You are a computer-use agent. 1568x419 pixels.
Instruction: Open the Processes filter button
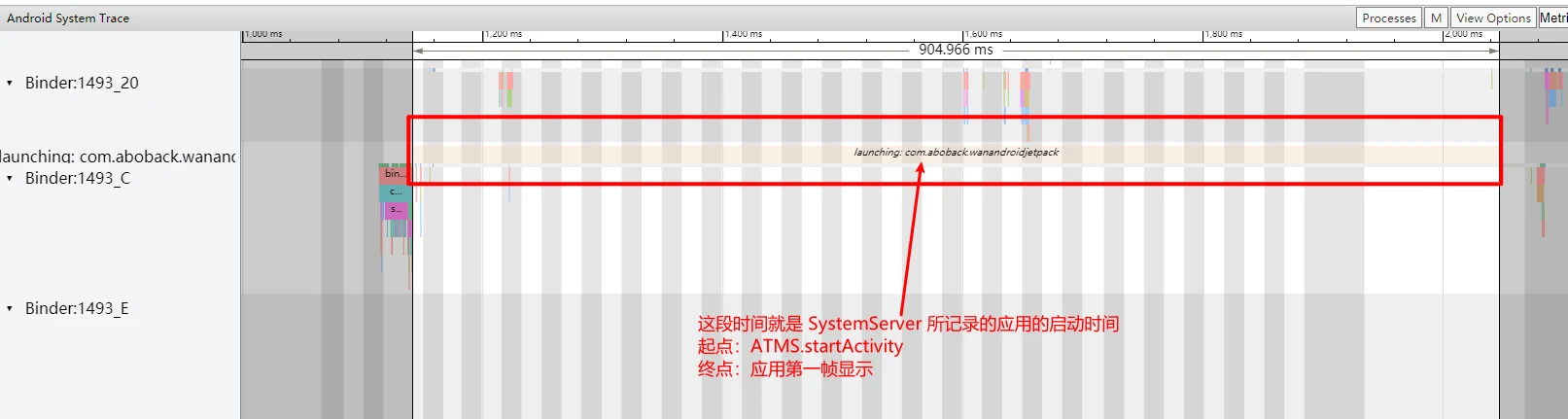(x=1388, y=17)
